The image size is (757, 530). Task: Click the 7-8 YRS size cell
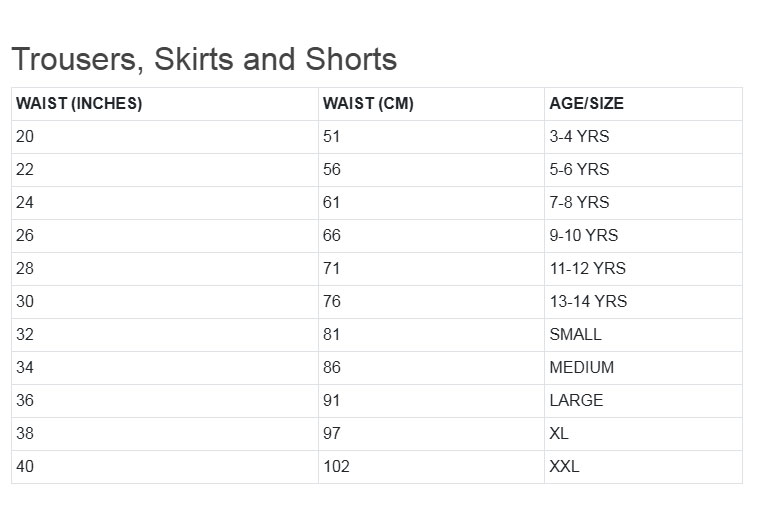(x=579, y=202)
